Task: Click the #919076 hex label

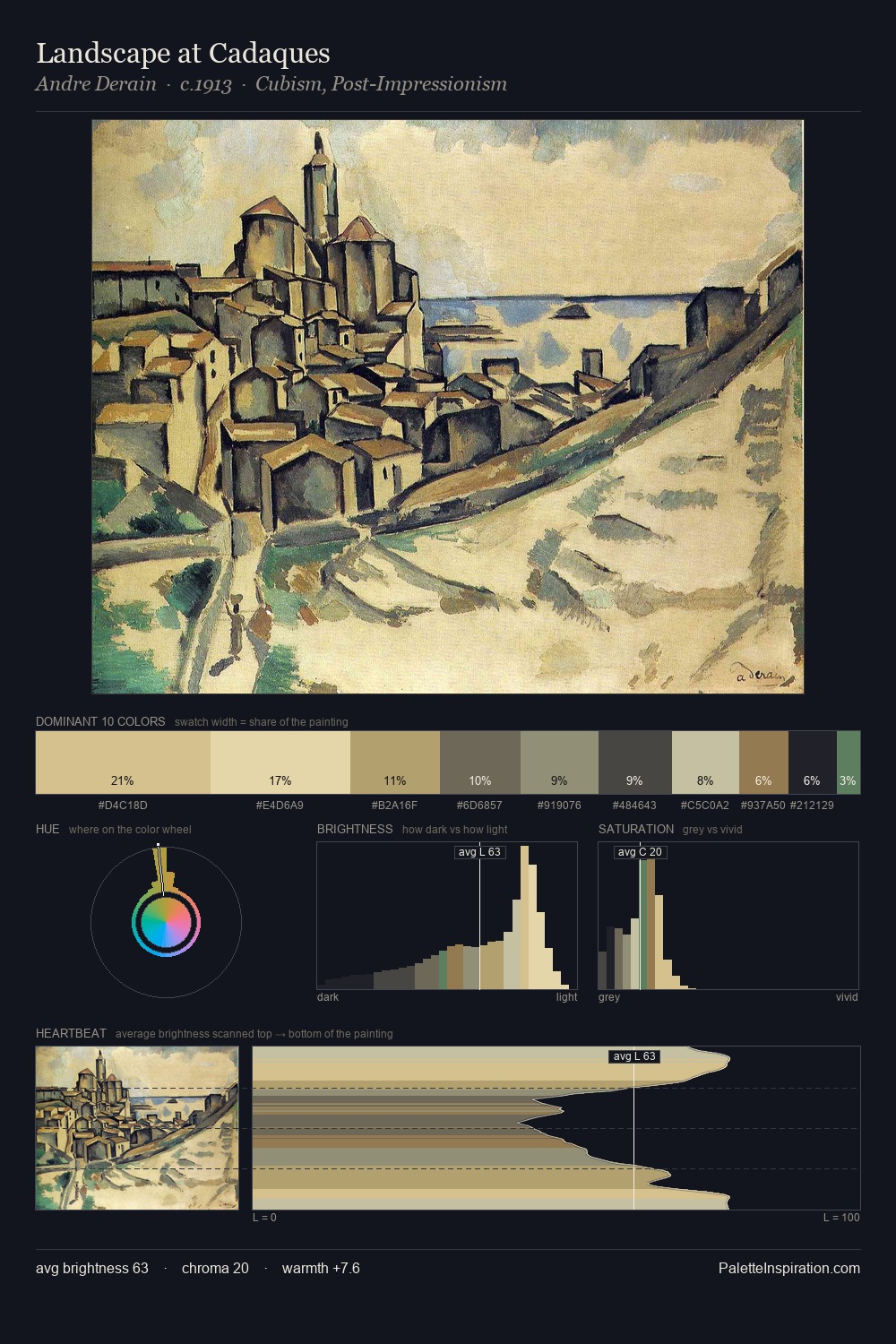Action: (x=559, y=806)
